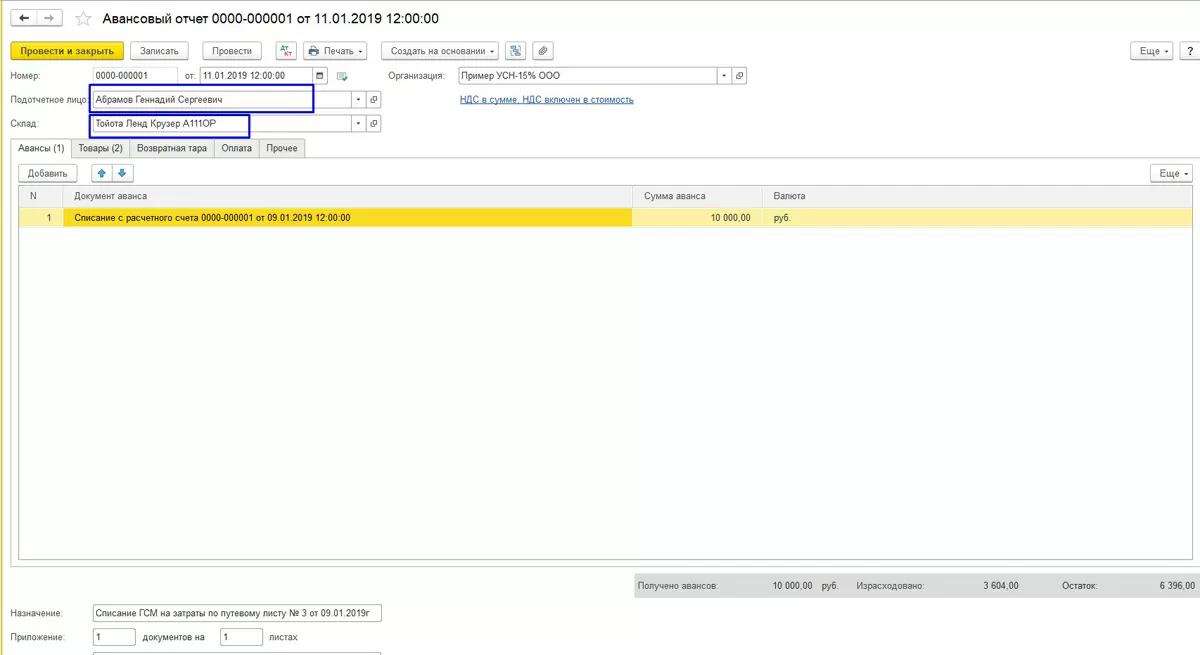The width and height of the screenshot is (1200, 655).
Task: Expand Создать на основании menu
Action: coord(440,50)
